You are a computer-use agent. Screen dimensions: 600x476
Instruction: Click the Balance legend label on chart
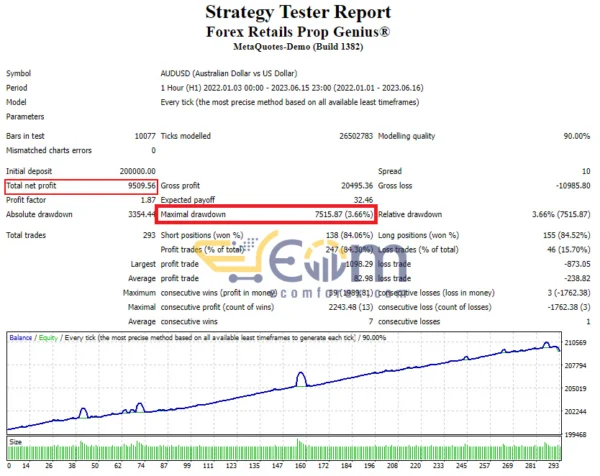tap(23, 339)
